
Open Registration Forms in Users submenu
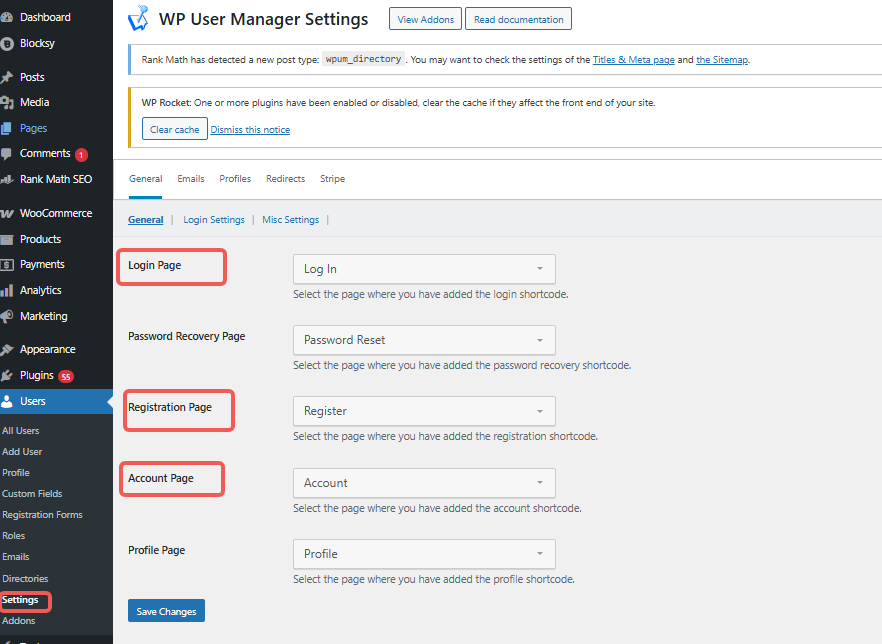click(x=42, y=515)
